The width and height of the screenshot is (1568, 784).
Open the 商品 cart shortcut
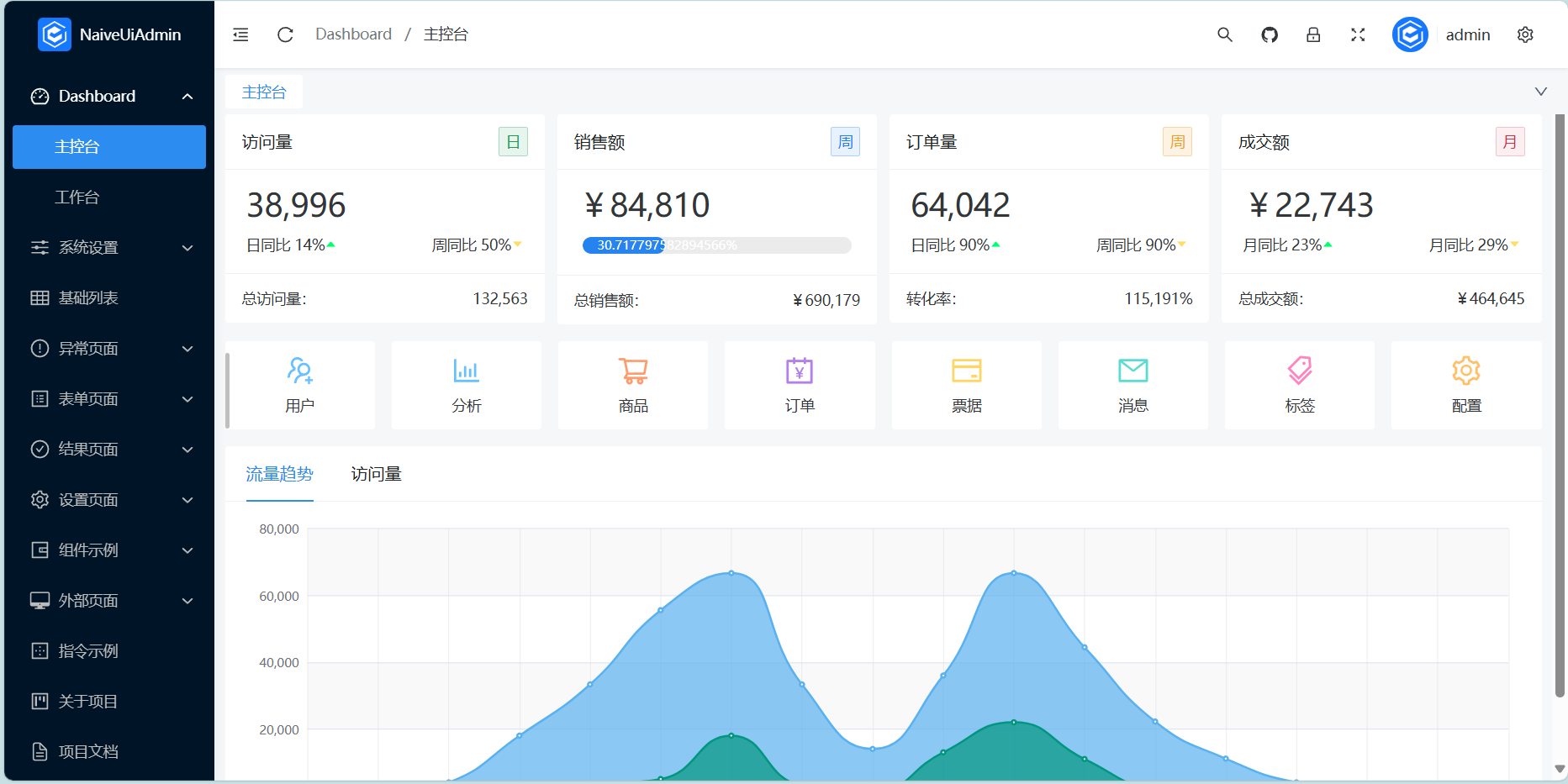tap(633, 386)
